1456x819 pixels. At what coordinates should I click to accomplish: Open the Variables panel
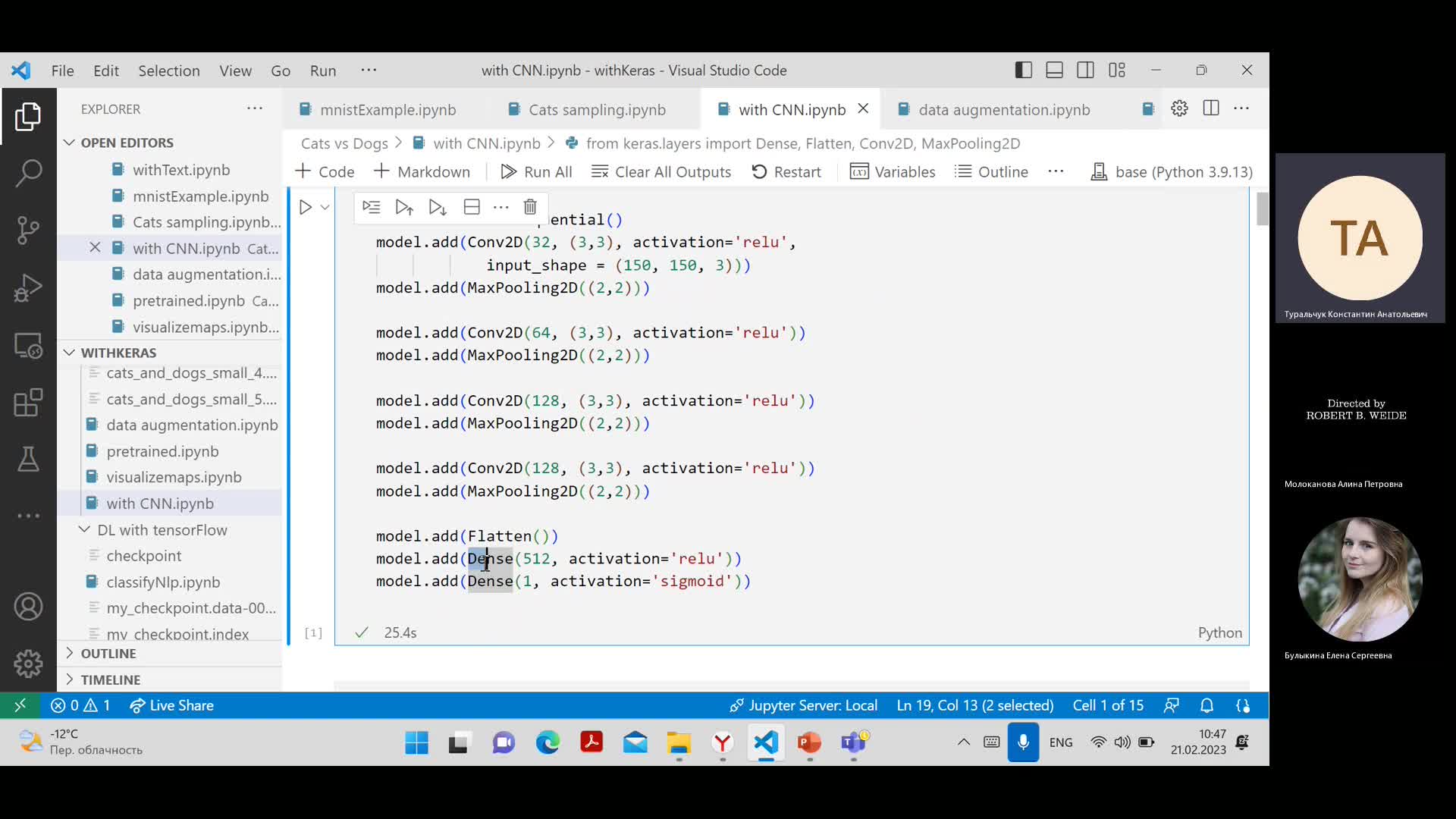[893, 171]
